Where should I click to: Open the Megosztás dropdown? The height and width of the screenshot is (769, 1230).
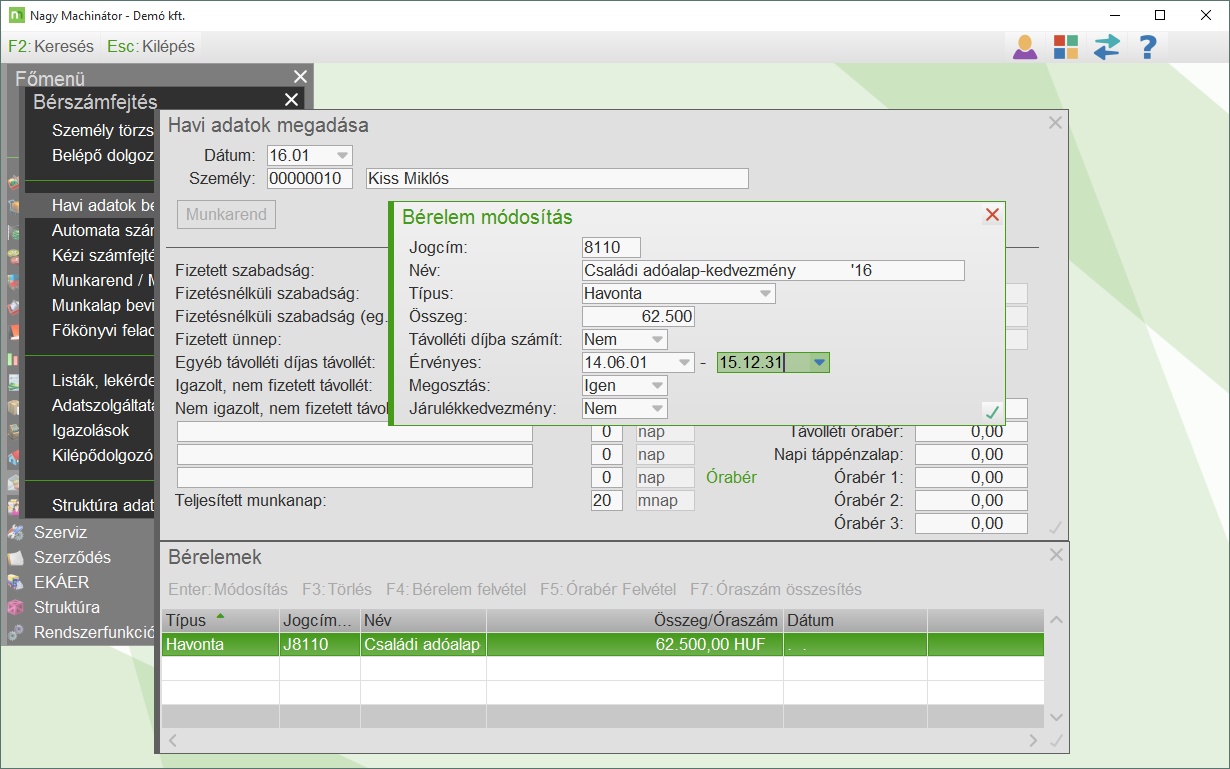click(657, 386)
